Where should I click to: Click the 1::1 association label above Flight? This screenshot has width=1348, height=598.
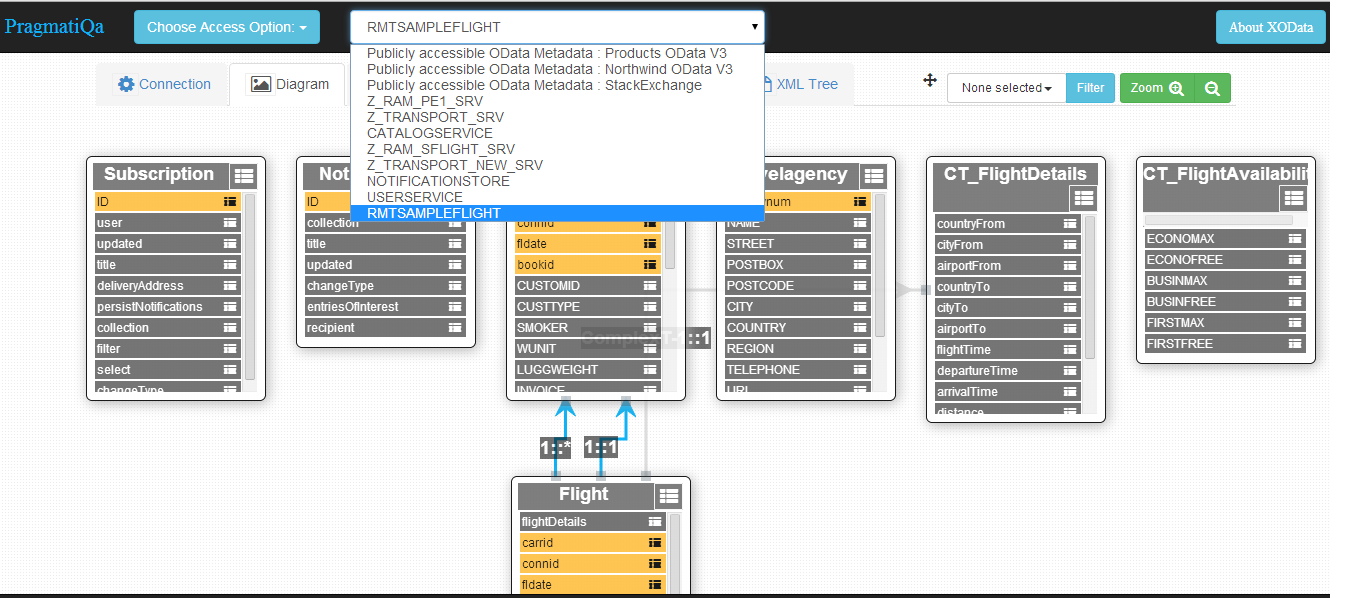pos(601,448)
